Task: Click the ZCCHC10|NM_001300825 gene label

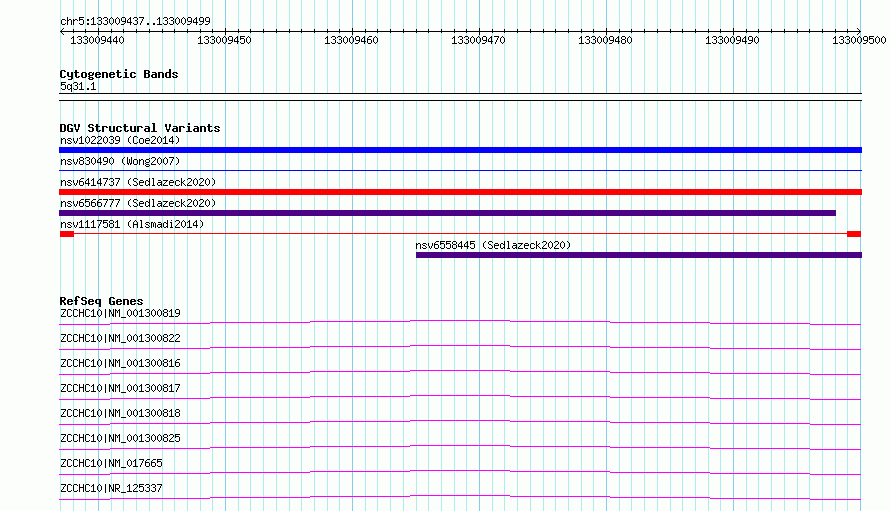Action: [x=120, y=438]
